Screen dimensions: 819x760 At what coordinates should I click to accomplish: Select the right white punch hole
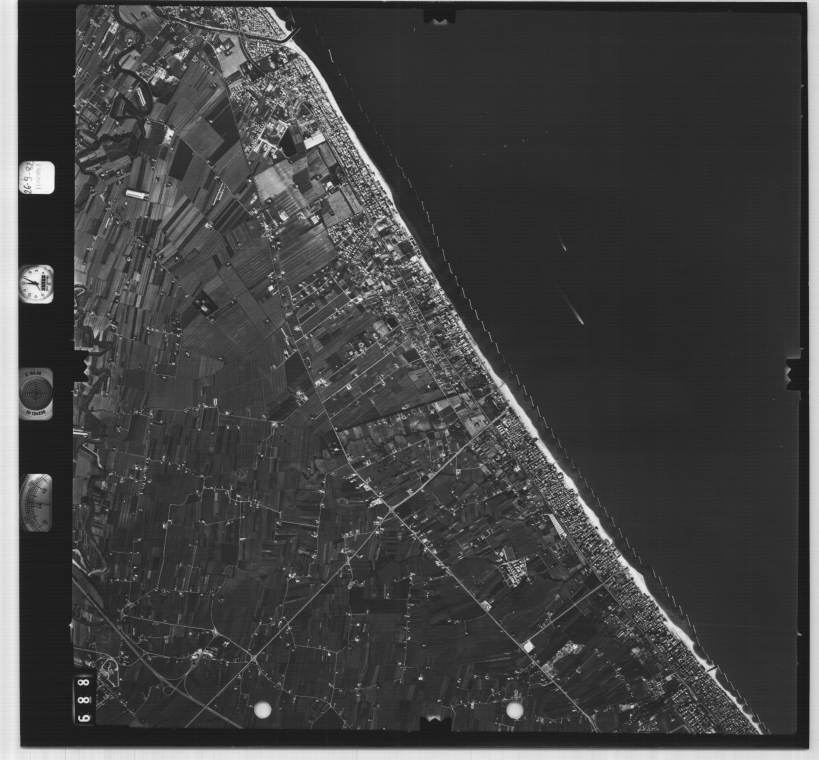(x=515, y=709)
